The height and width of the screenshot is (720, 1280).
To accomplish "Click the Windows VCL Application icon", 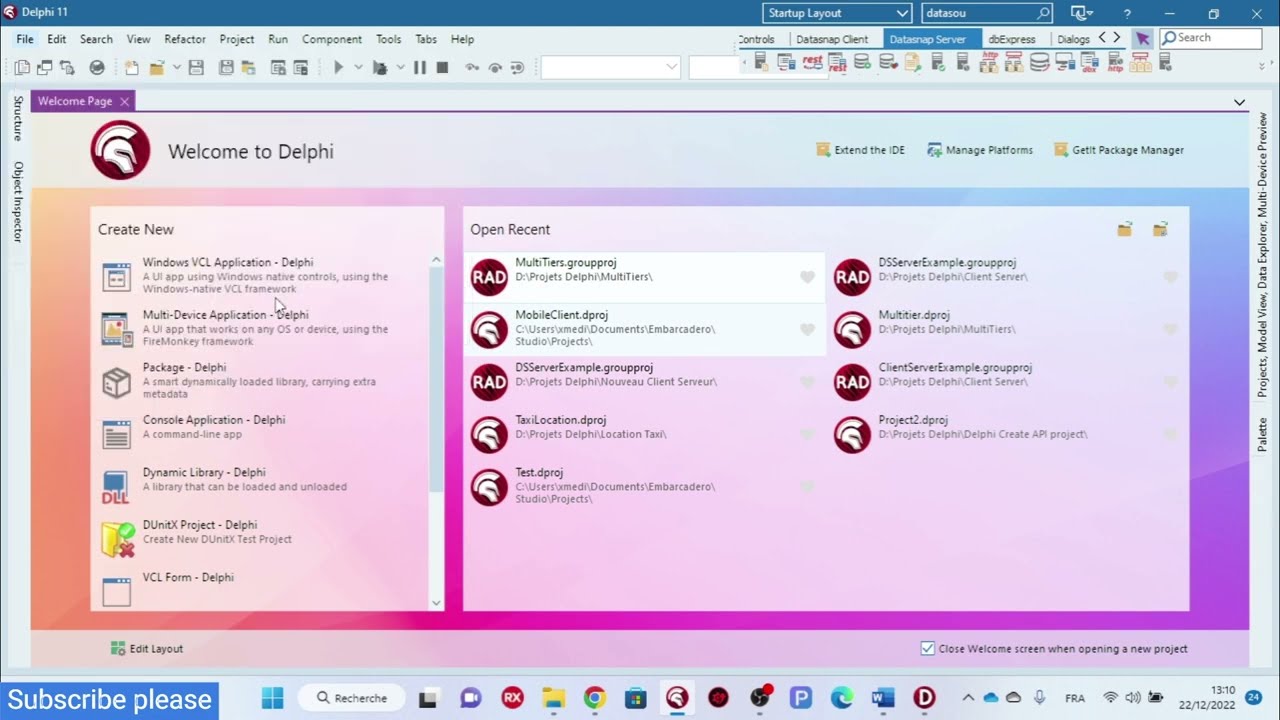I will (x=117, y=277).
